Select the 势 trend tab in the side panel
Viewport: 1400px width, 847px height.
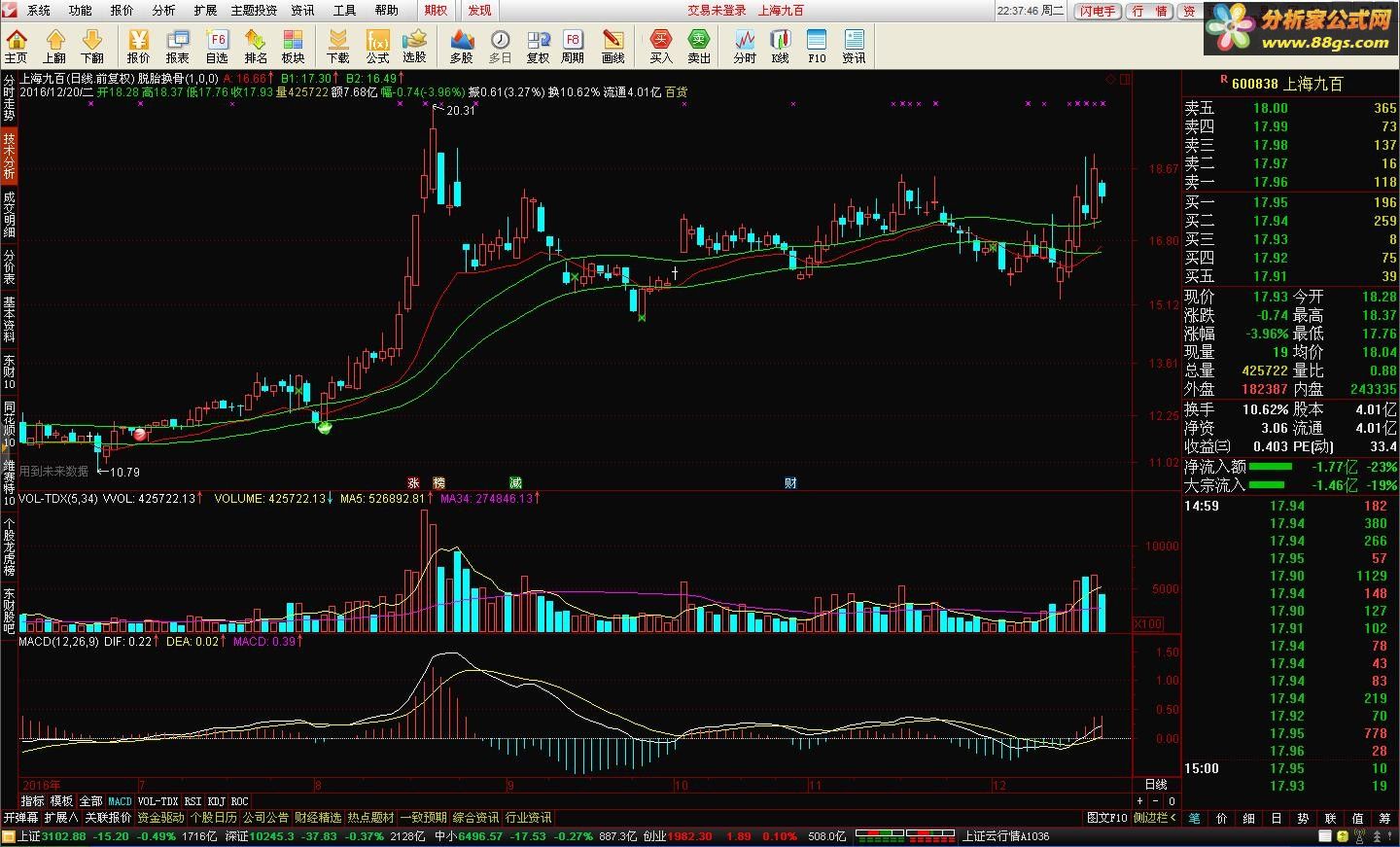point(1304,818)
